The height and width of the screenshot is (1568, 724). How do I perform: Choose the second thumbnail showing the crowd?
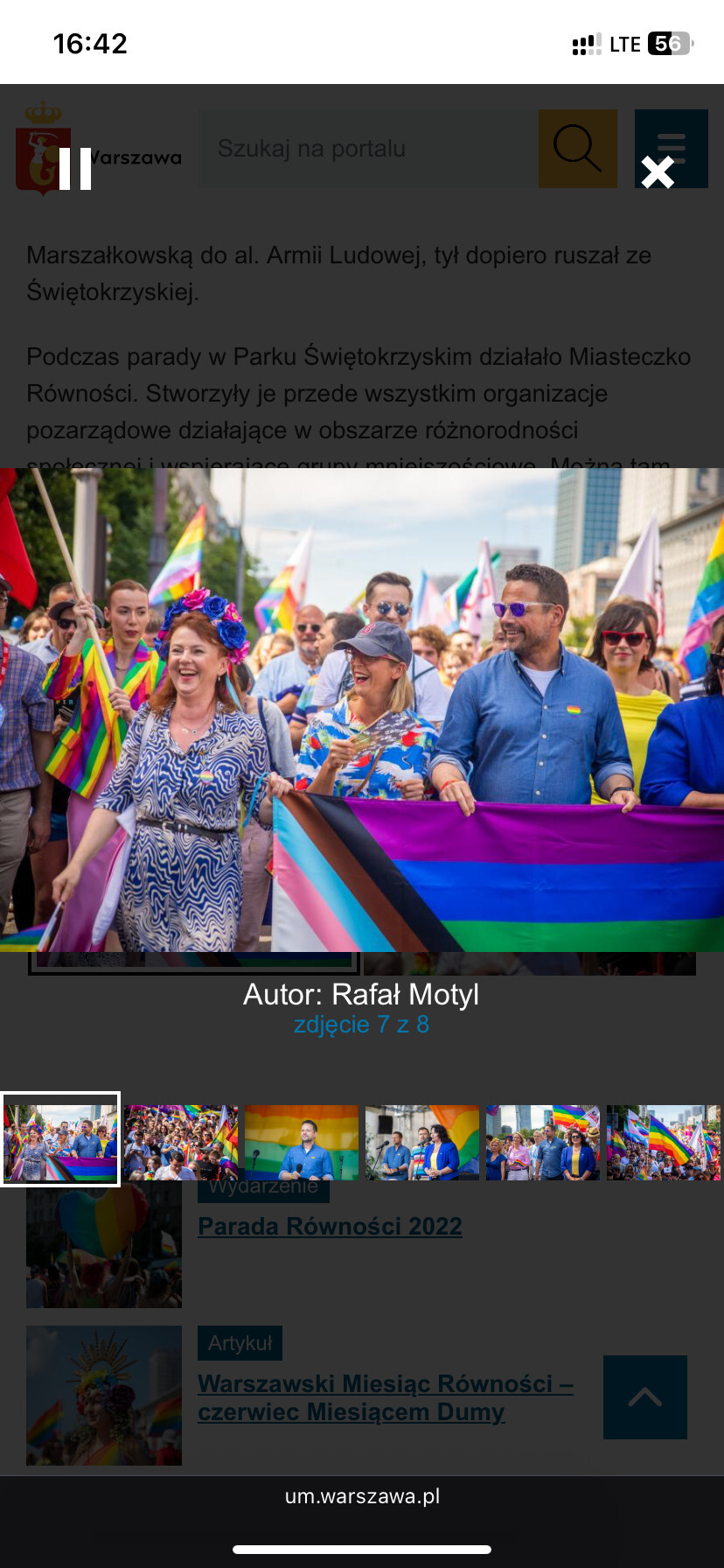tap(181, 1142)
